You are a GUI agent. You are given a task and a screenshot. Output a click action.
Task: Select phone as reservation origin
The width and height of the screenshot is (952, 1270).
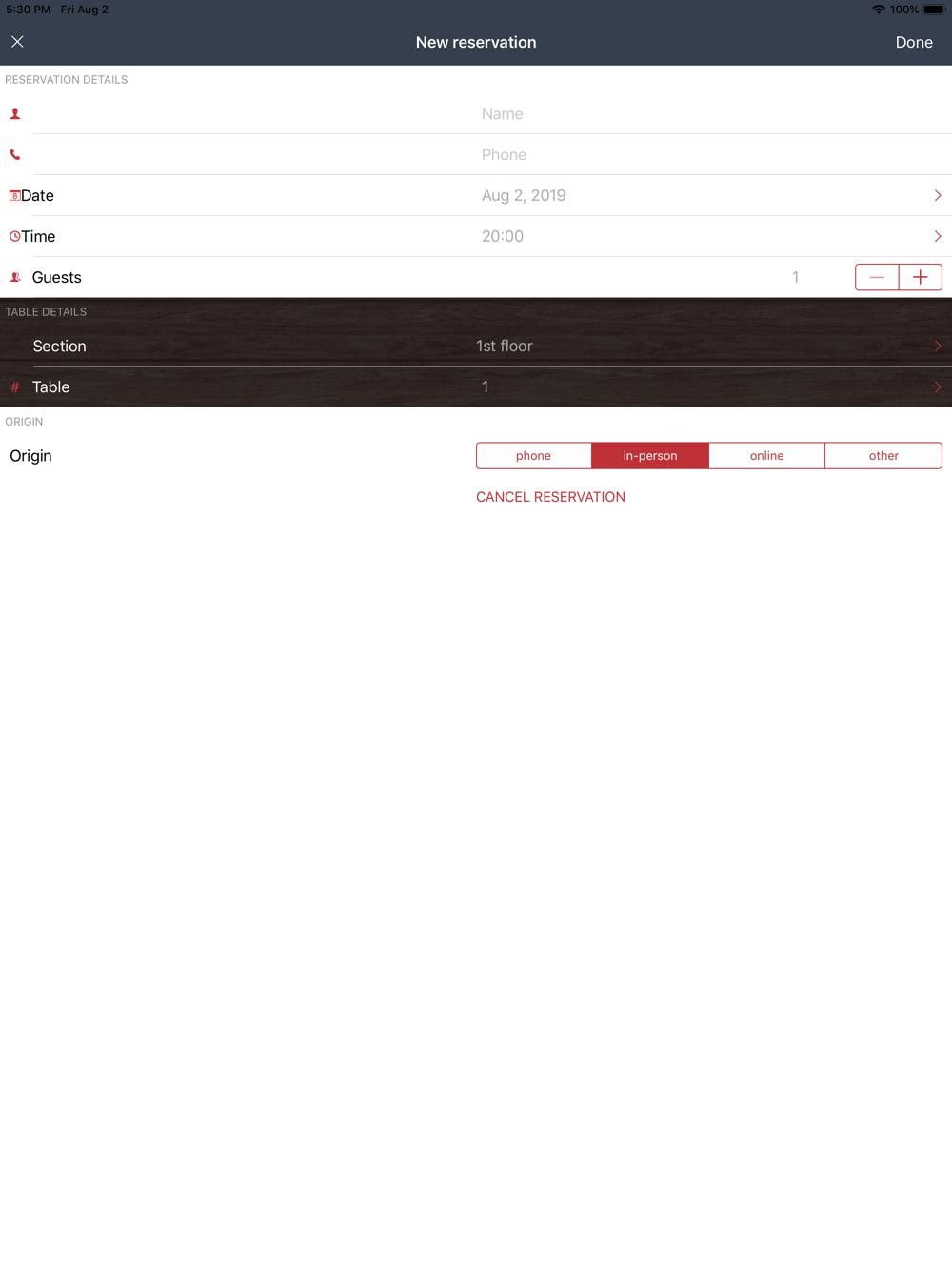534,456
